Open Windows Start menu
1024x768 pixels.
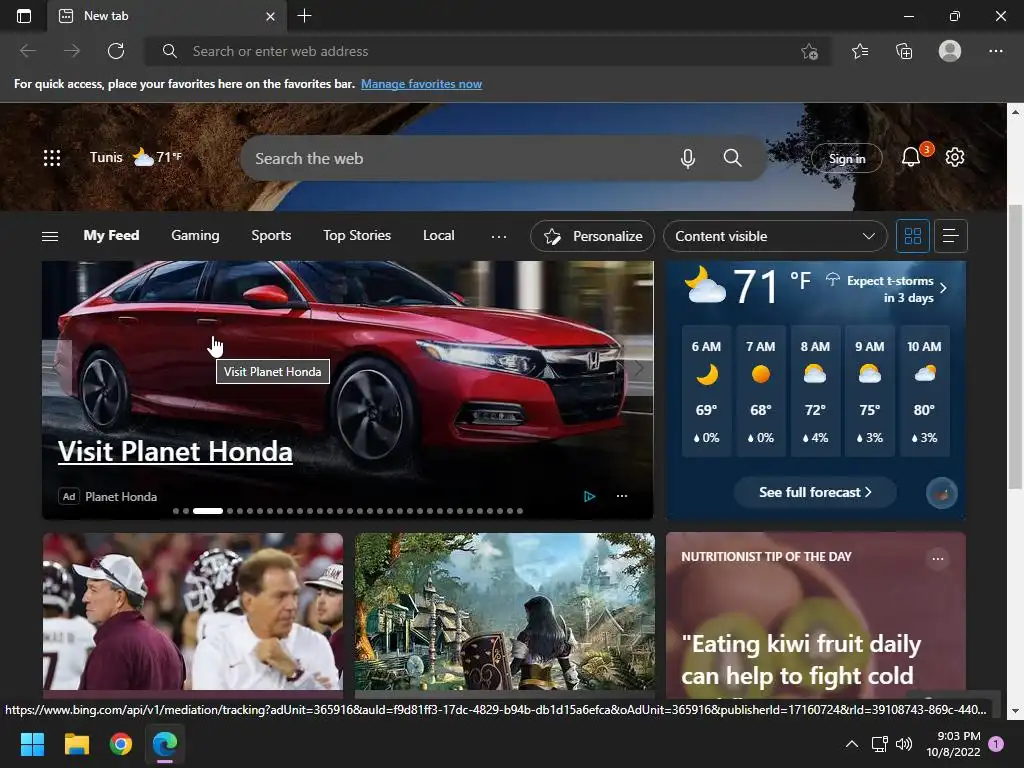(32, 744)
